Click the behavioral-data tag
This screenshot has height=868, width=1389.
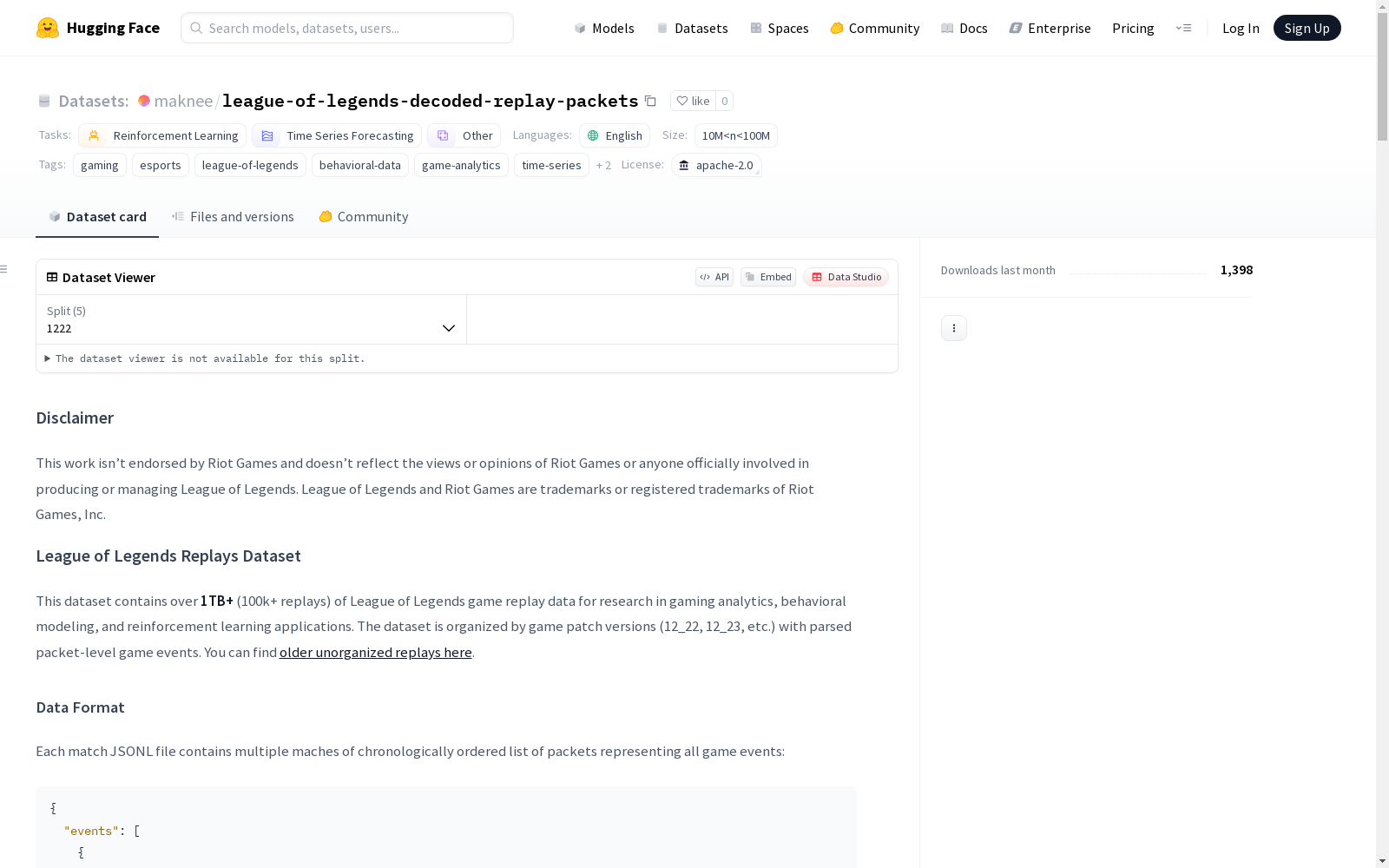coord(360,165)
